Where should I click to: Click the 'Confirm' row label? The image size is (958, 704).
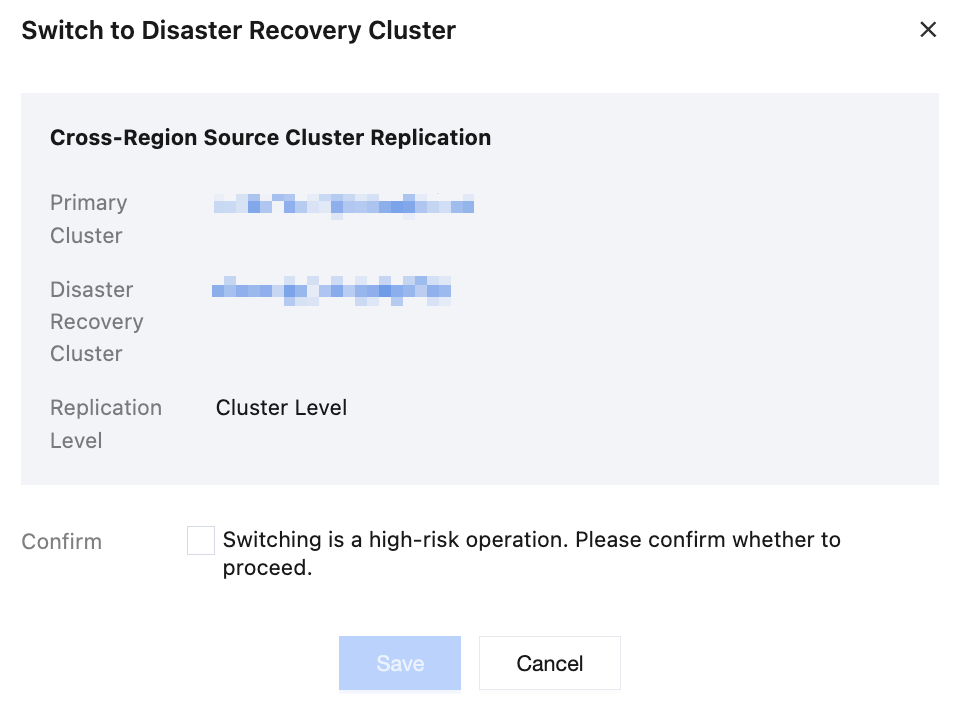click(61, 541)
